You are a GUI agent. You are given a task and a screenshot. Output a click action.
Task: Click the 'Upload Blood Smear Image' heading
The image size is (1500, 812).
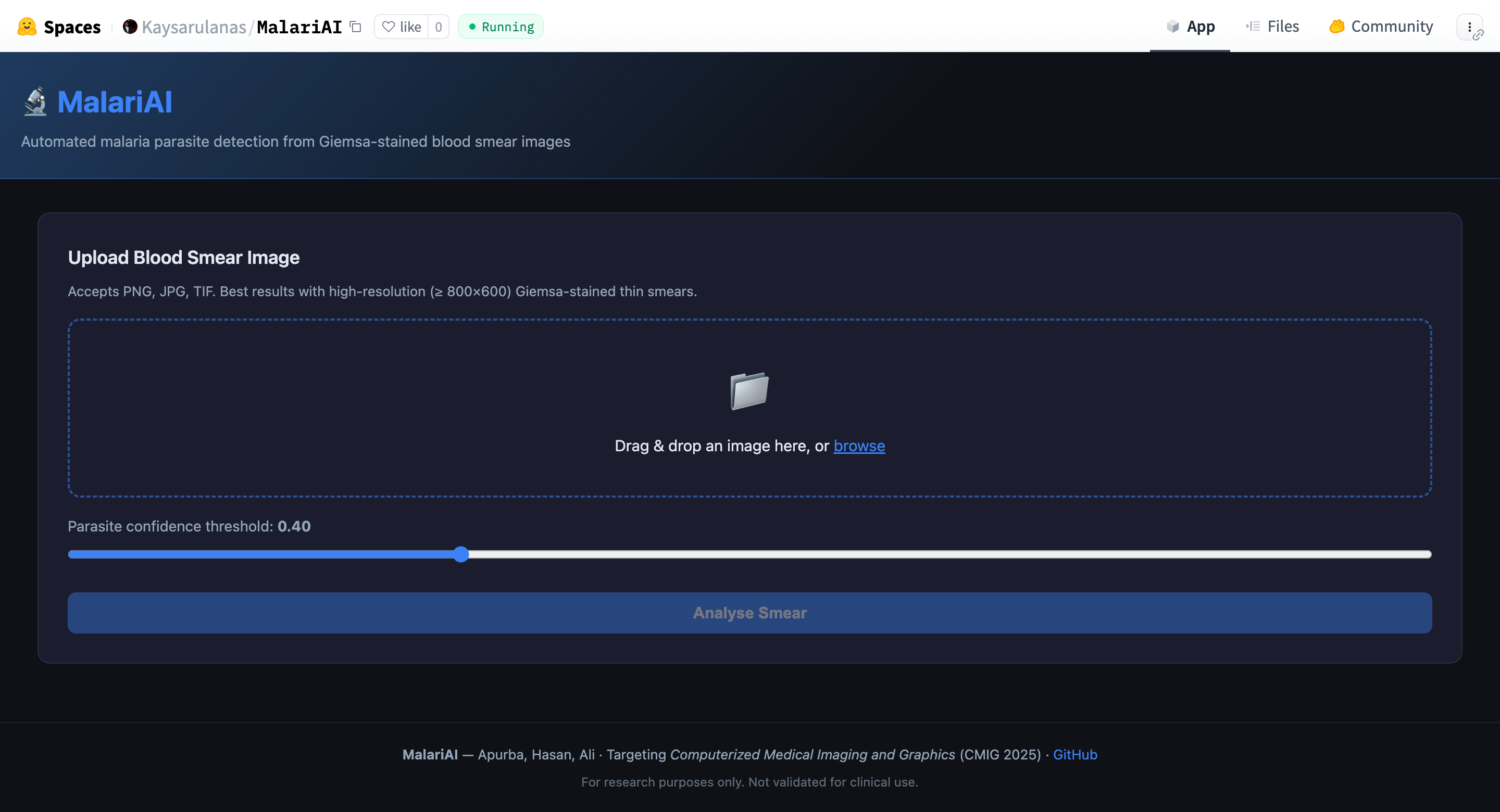pyautogui.click(x=183, y=257)
